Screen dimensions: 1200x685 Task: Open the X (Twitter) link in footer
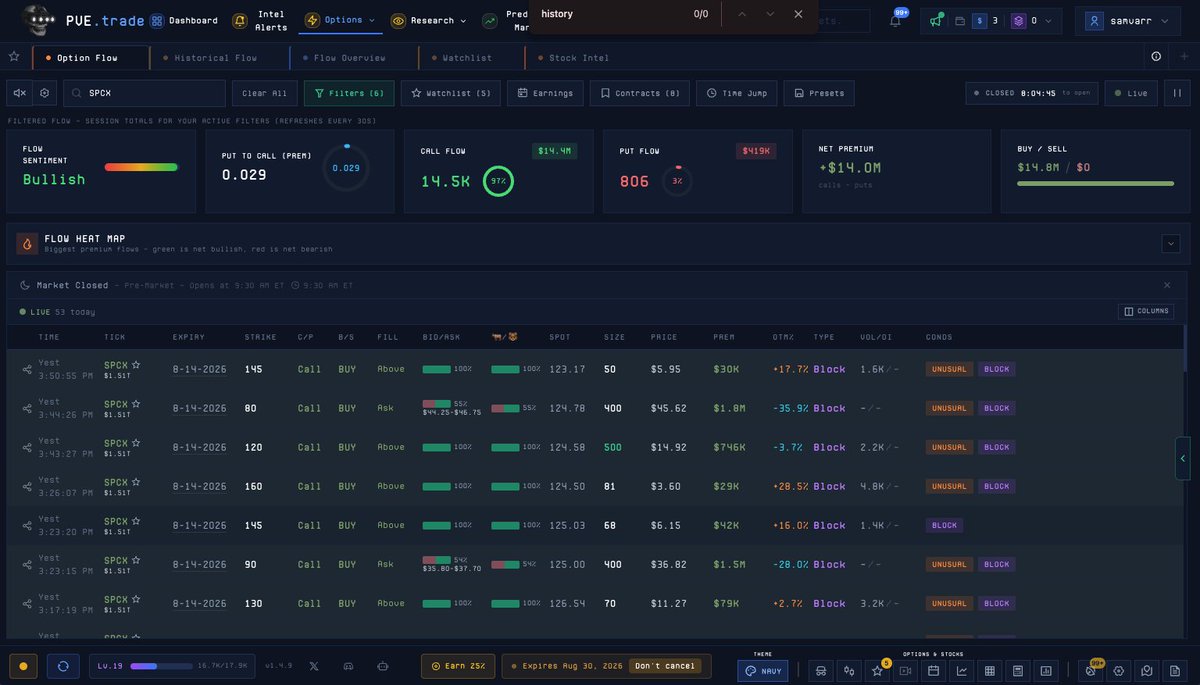314,666
